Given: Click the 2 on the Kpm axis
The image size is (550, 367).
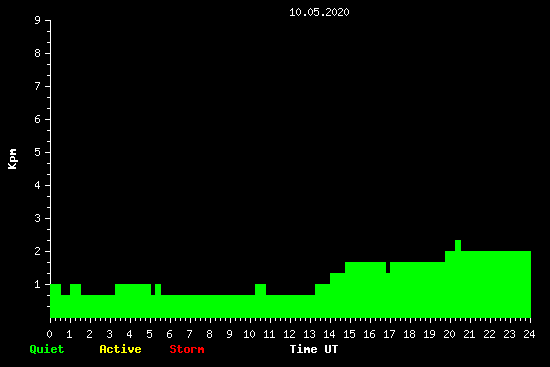Looking at the screenshot, I should pyautogui.click(x=38, y=251).
